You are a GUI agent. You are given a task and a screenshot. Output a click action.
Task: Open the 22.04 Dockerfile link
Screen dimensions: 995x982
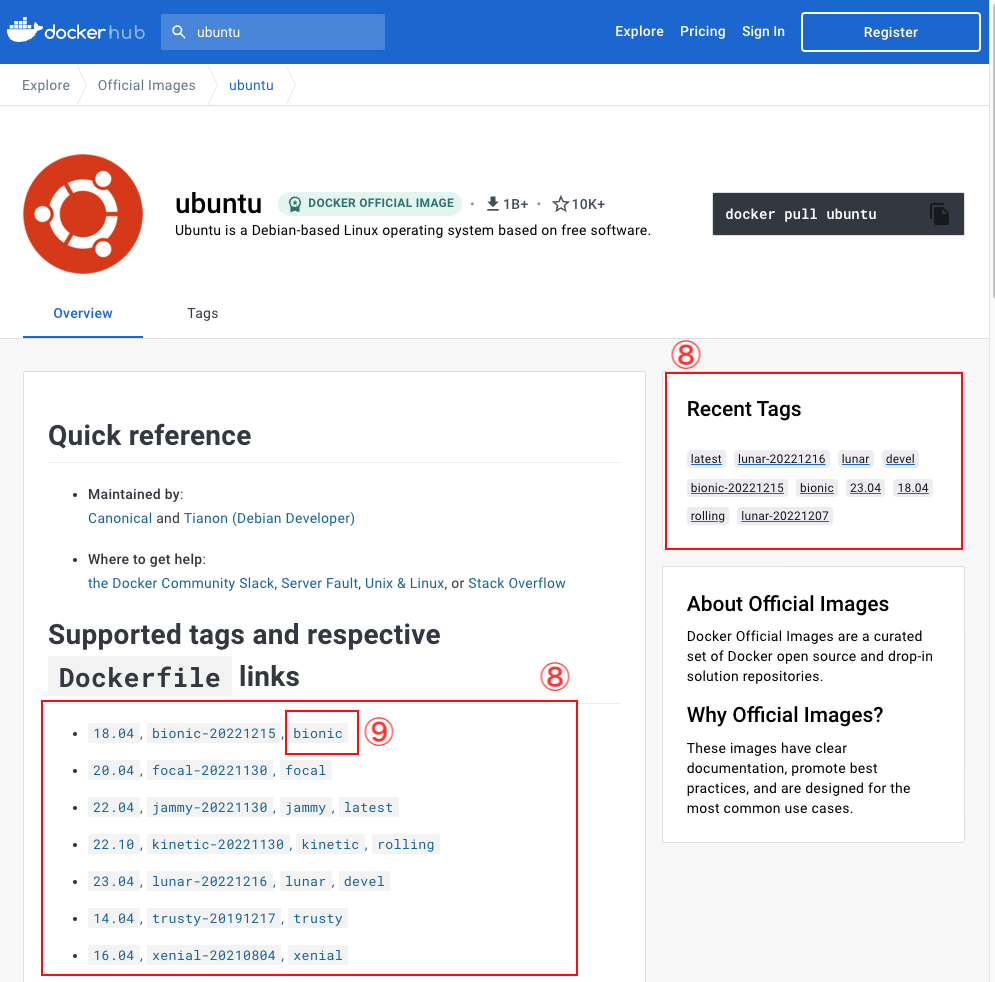[x=114, y=808]
